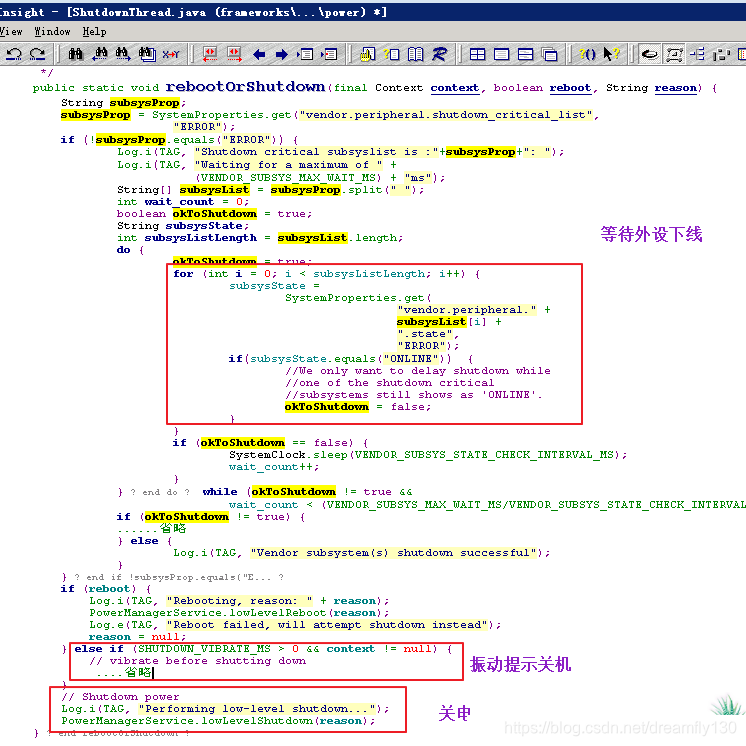746x746 pixels.
Task: Click the connected-blocks toolbar icon
Action: coord(721,54)
